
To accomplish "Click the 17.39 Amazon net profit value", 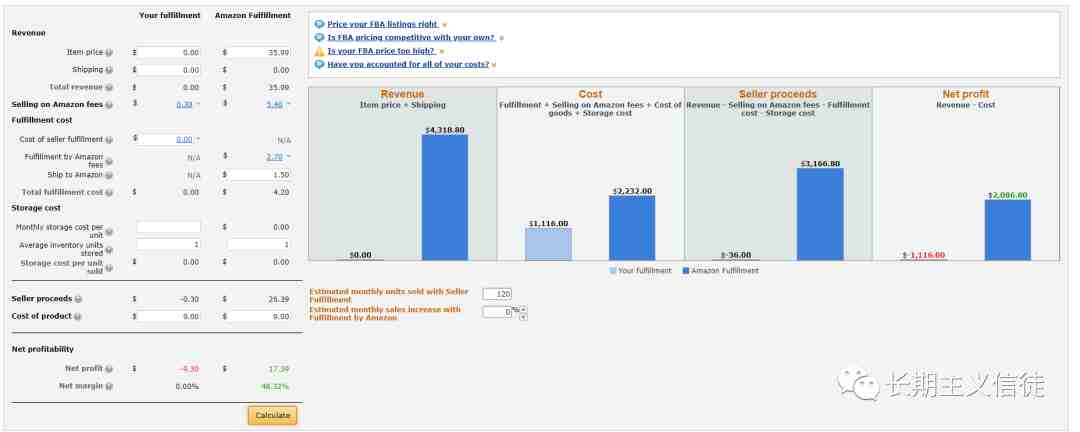I will click(x=279, y=369).
